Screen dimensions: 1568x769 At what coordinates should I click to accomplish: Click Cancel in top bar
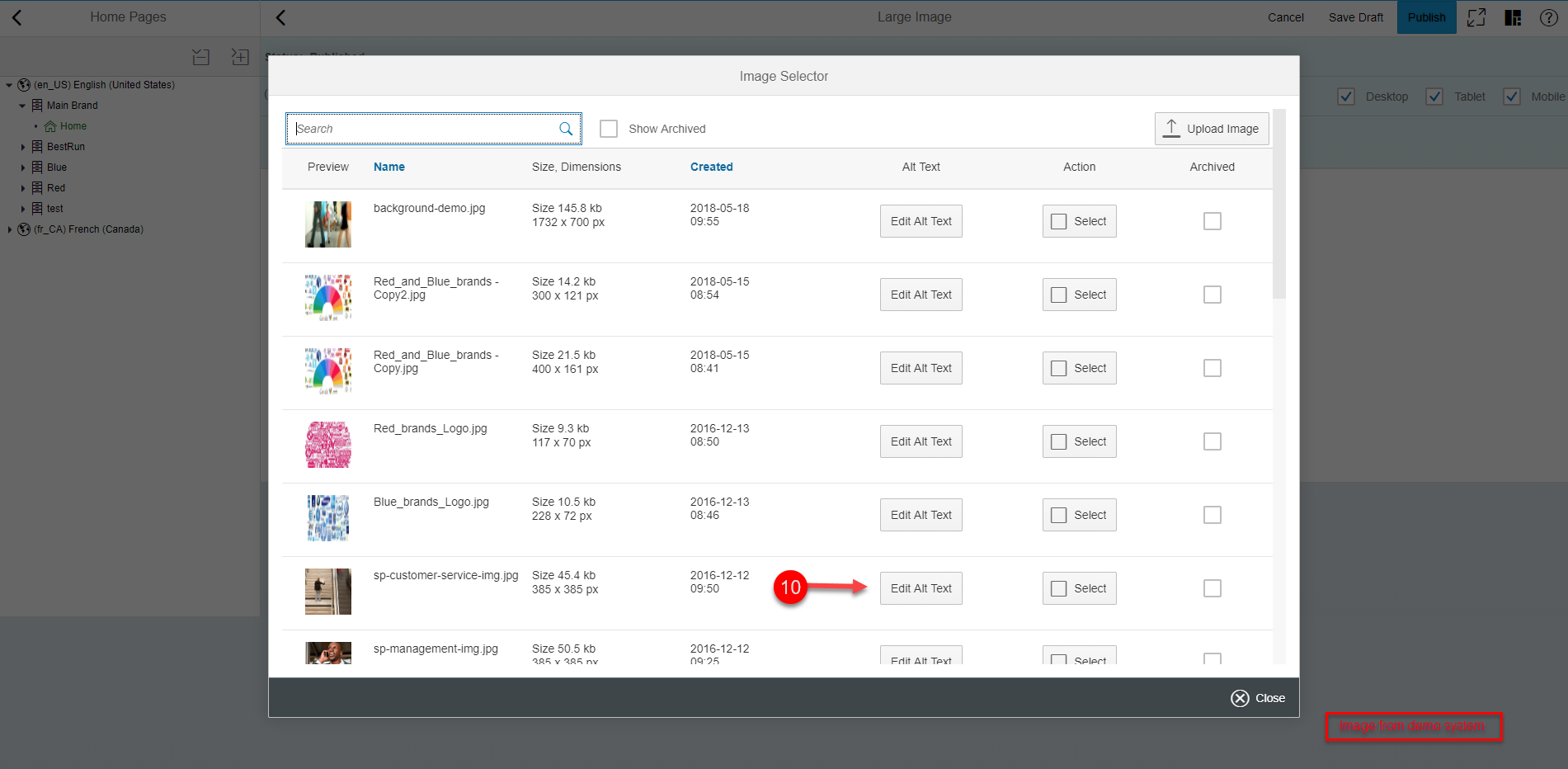[1286, 17]
